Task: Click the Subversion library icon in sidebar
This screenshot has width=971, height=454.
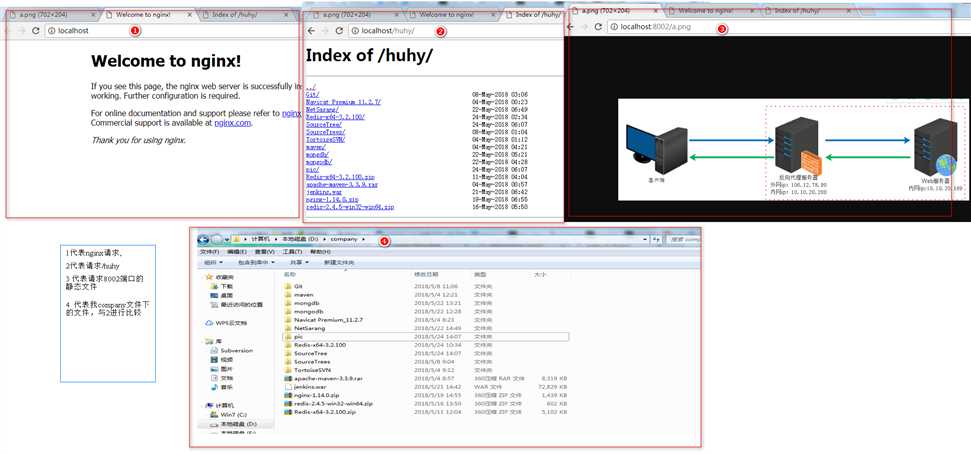Action: click(x=214, y=351)
